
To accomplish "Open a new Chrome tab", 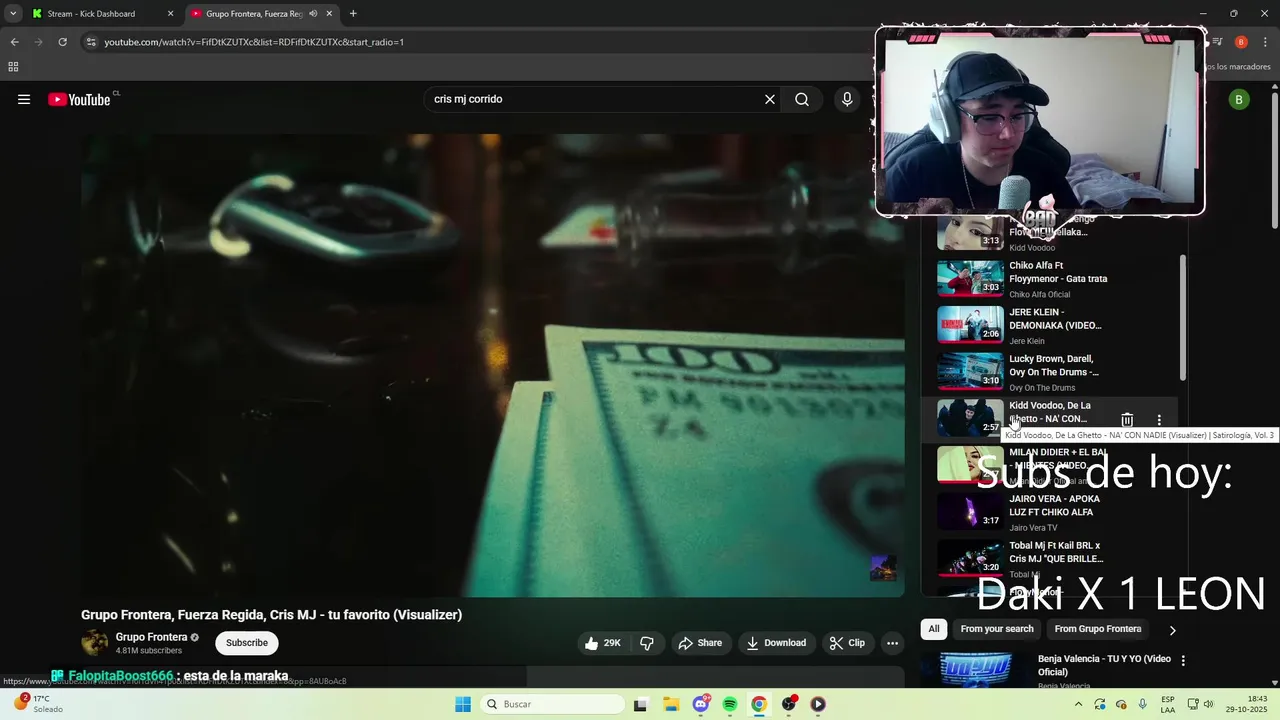I will click(353, 14).
